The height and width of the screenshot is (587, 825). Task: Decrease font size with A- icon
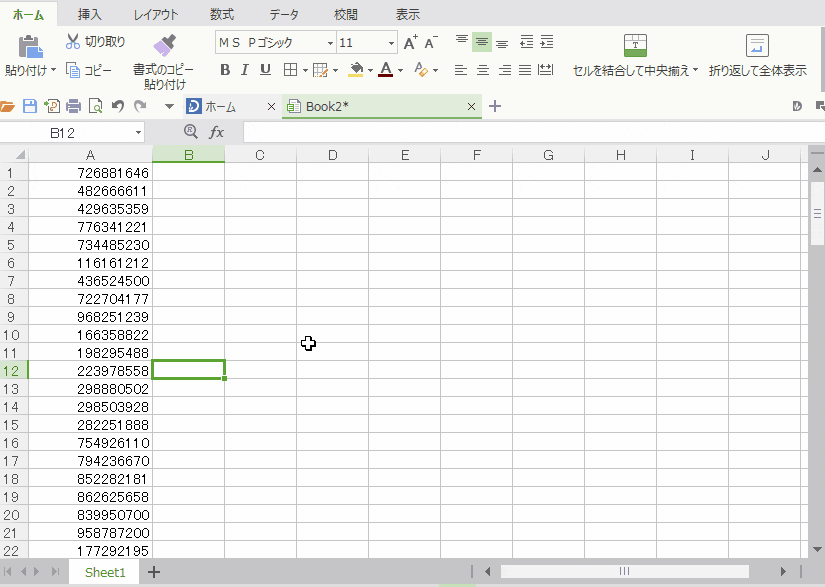coord(431,43)
